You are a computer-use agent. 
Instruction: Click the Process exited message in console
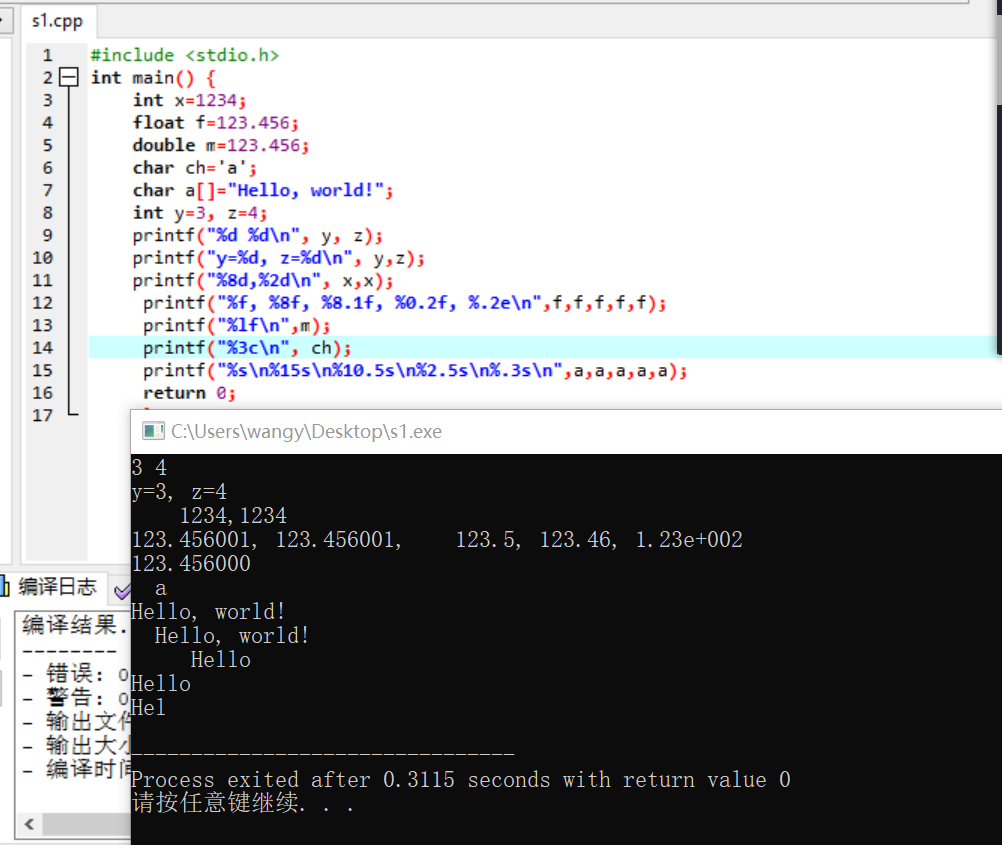click(461, 780)
